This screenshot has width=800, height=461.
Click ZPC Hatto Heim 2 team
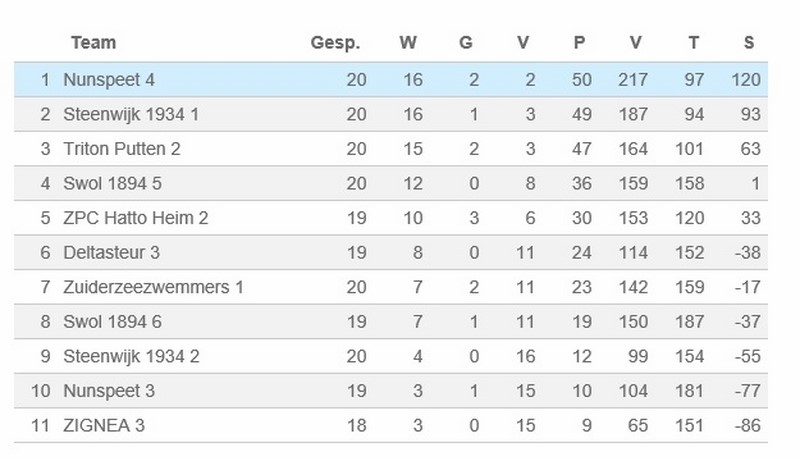click(135, 218)
